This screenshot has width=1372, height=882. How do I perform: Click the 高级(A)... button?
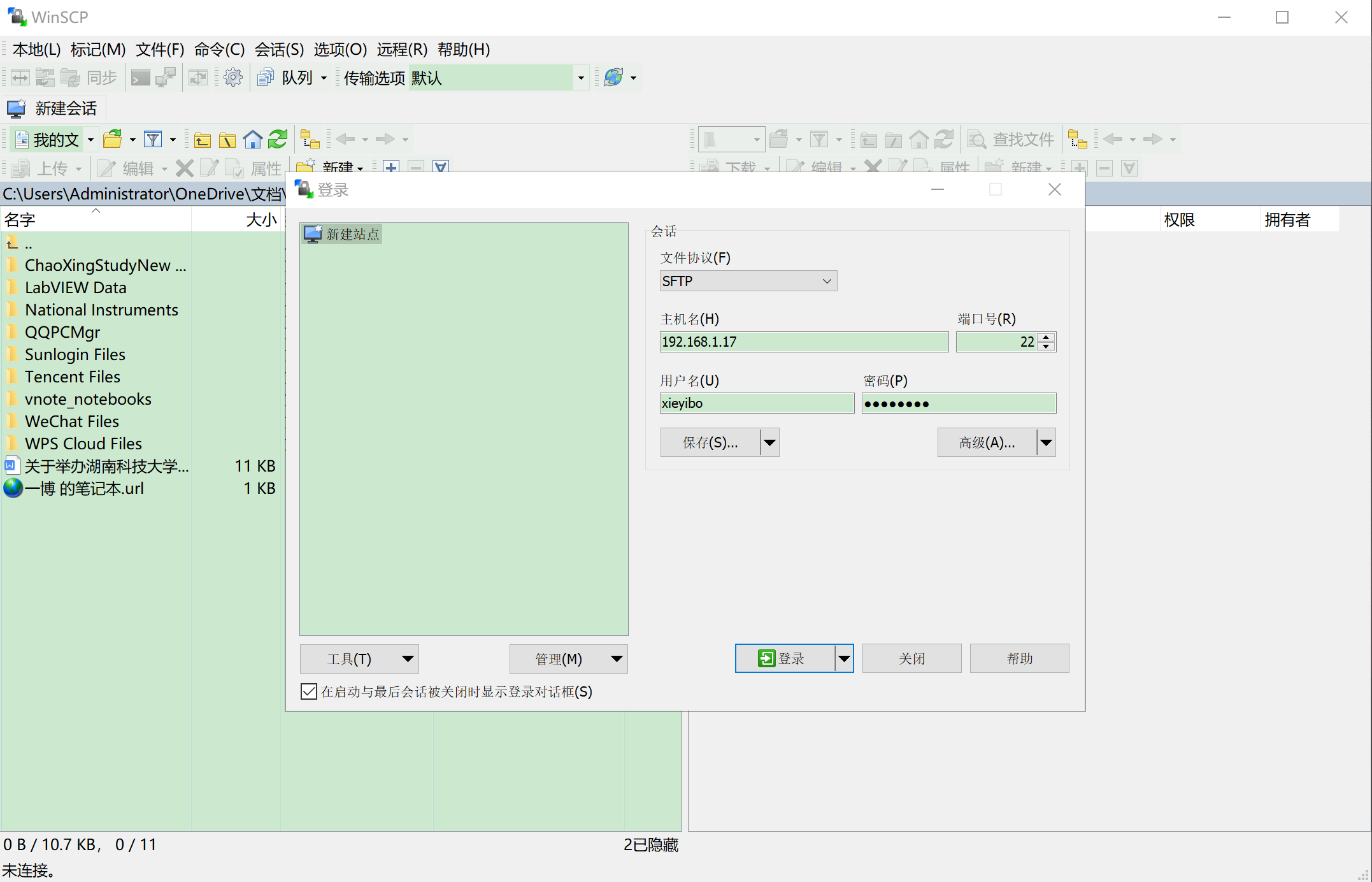click(987, 442)
